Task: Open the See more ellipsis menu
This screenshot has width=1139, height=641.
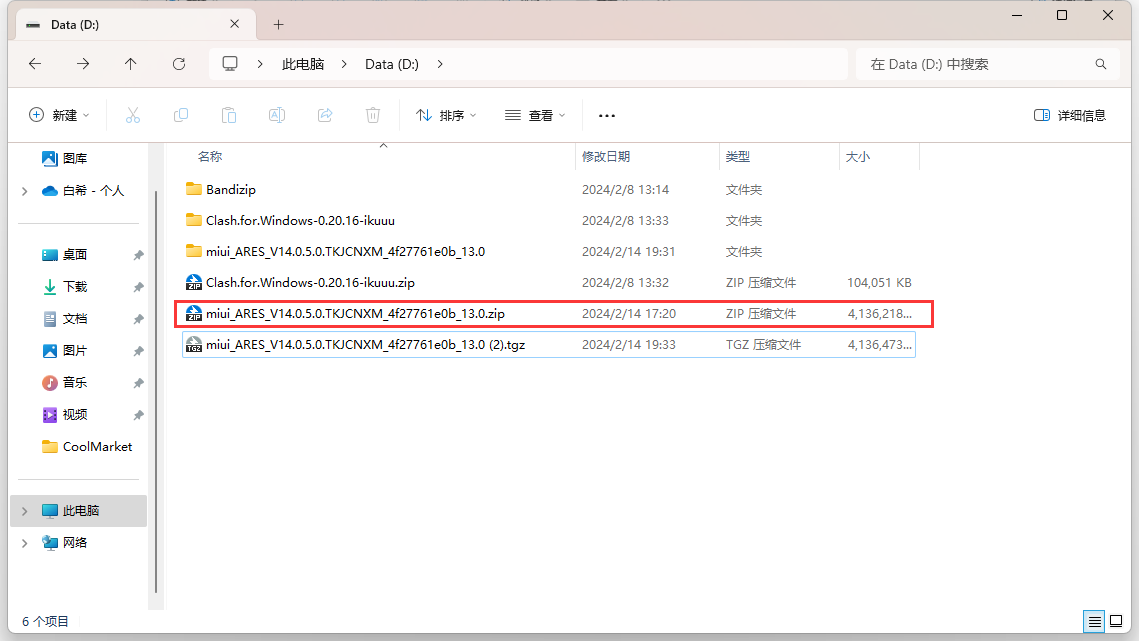Action: tap(607, 116)
